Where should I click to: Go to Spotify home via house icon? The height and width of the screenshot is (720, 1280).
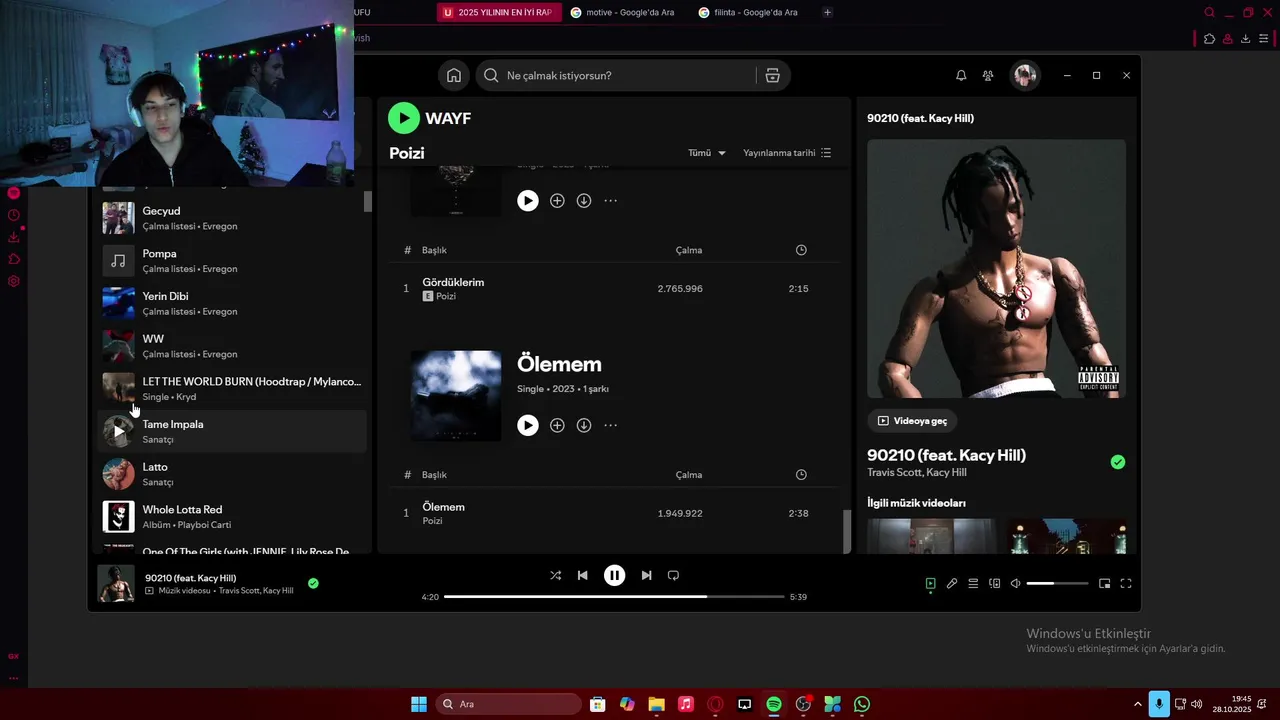tap(454, 75)
